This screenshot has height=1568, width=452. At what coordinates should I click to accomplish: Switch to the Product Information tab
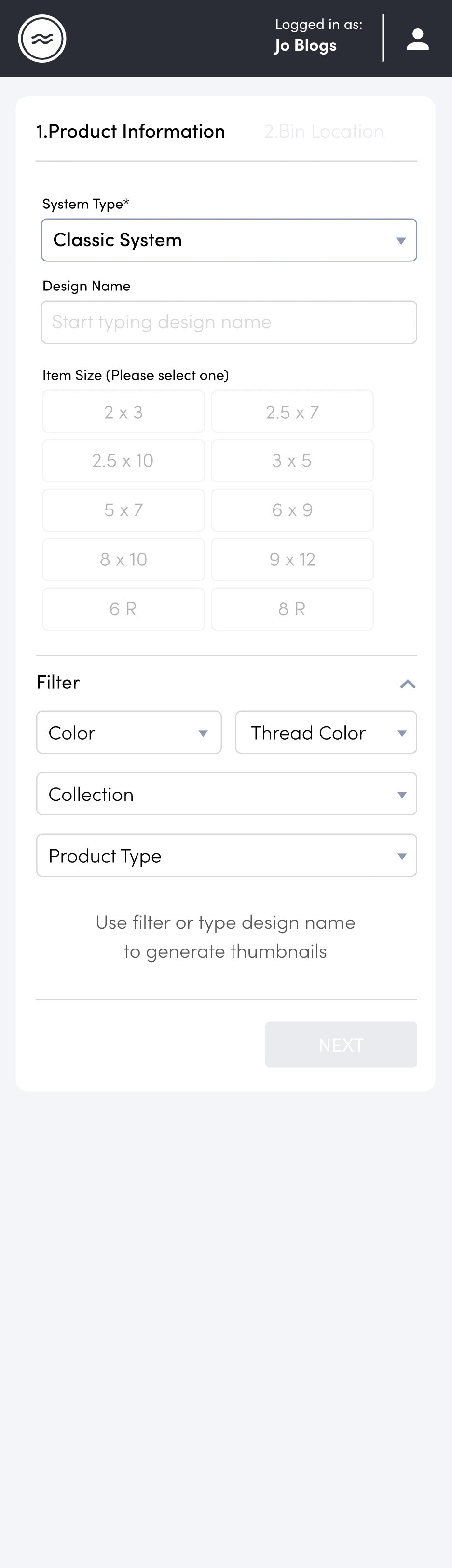tap(130, 132)
